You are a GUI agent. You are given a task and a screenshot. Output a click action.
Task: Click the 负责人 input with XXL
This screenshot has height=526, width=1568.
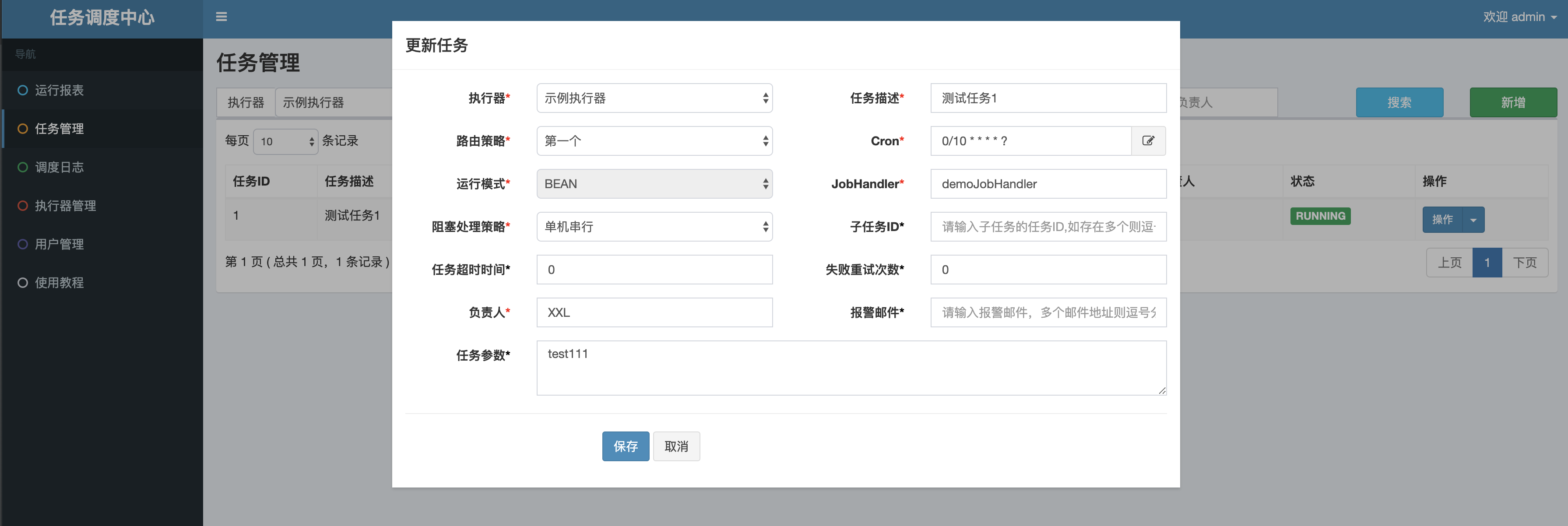(x=654, y=312)
